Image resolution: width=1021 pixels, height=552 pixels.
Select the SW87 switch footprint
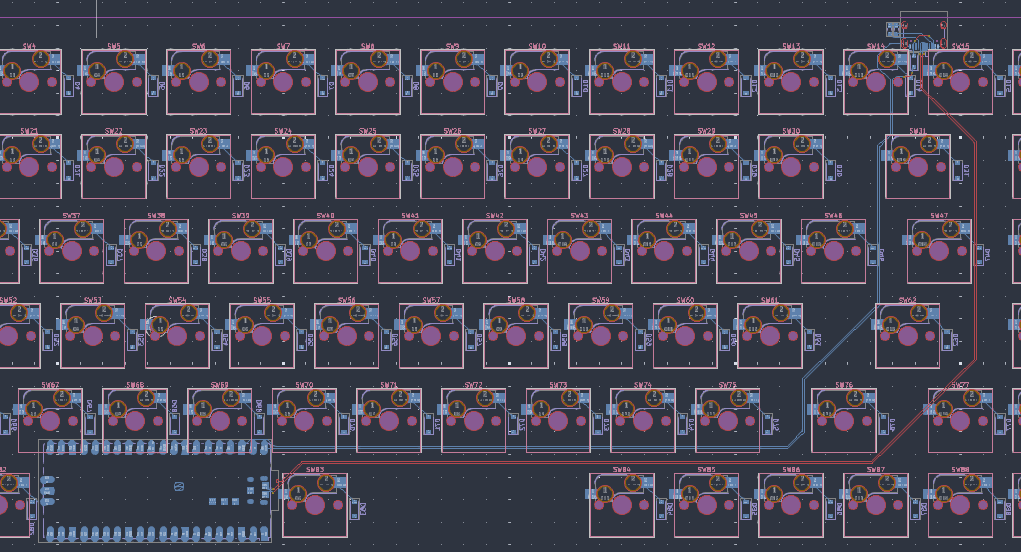pyautogui.click(x=876, y=505)
